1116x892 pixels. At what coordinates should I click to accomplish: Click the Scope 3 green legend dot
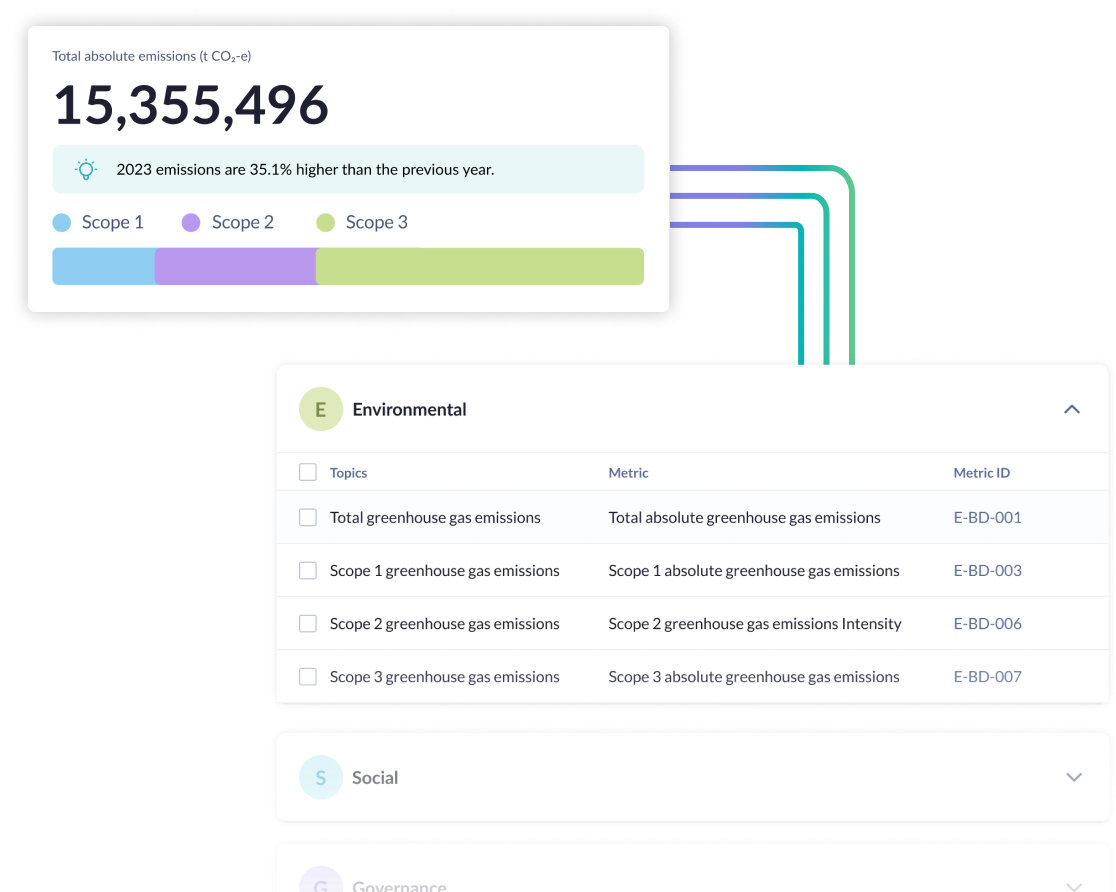click(325, 223)
